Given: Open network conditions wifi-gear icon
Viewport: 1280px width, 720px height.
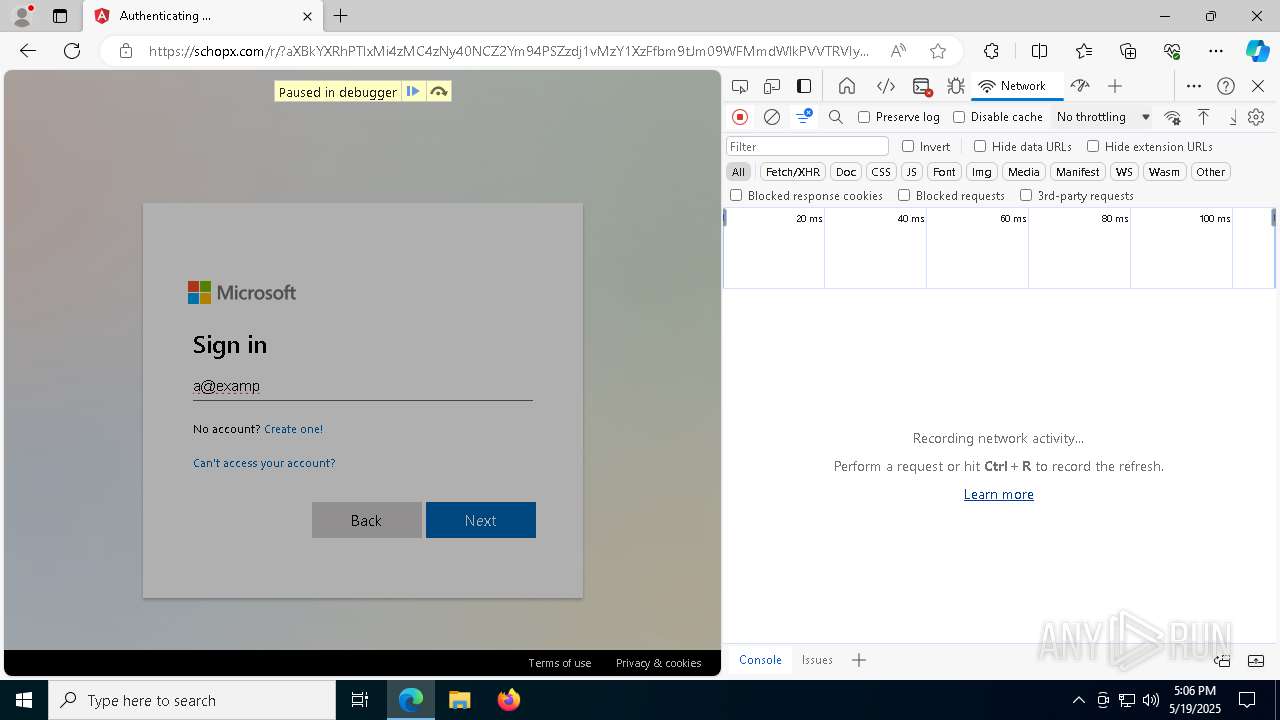Looking at the screenshot, I should pos(1173,117).
